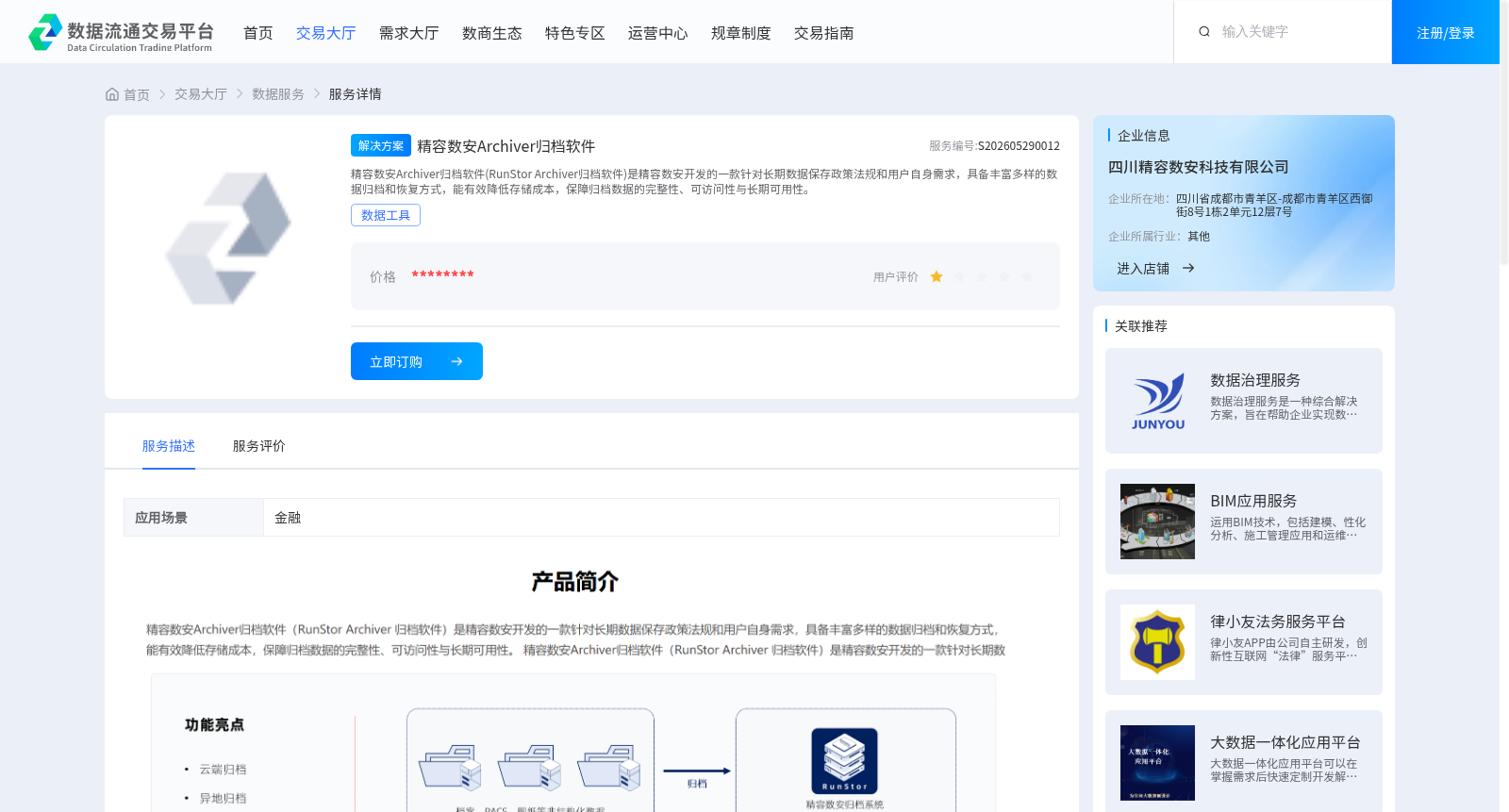Click 首页 breadcrumb link
Screen dimensions: 1509x812
pyautogui.click(x=137, y=94)
